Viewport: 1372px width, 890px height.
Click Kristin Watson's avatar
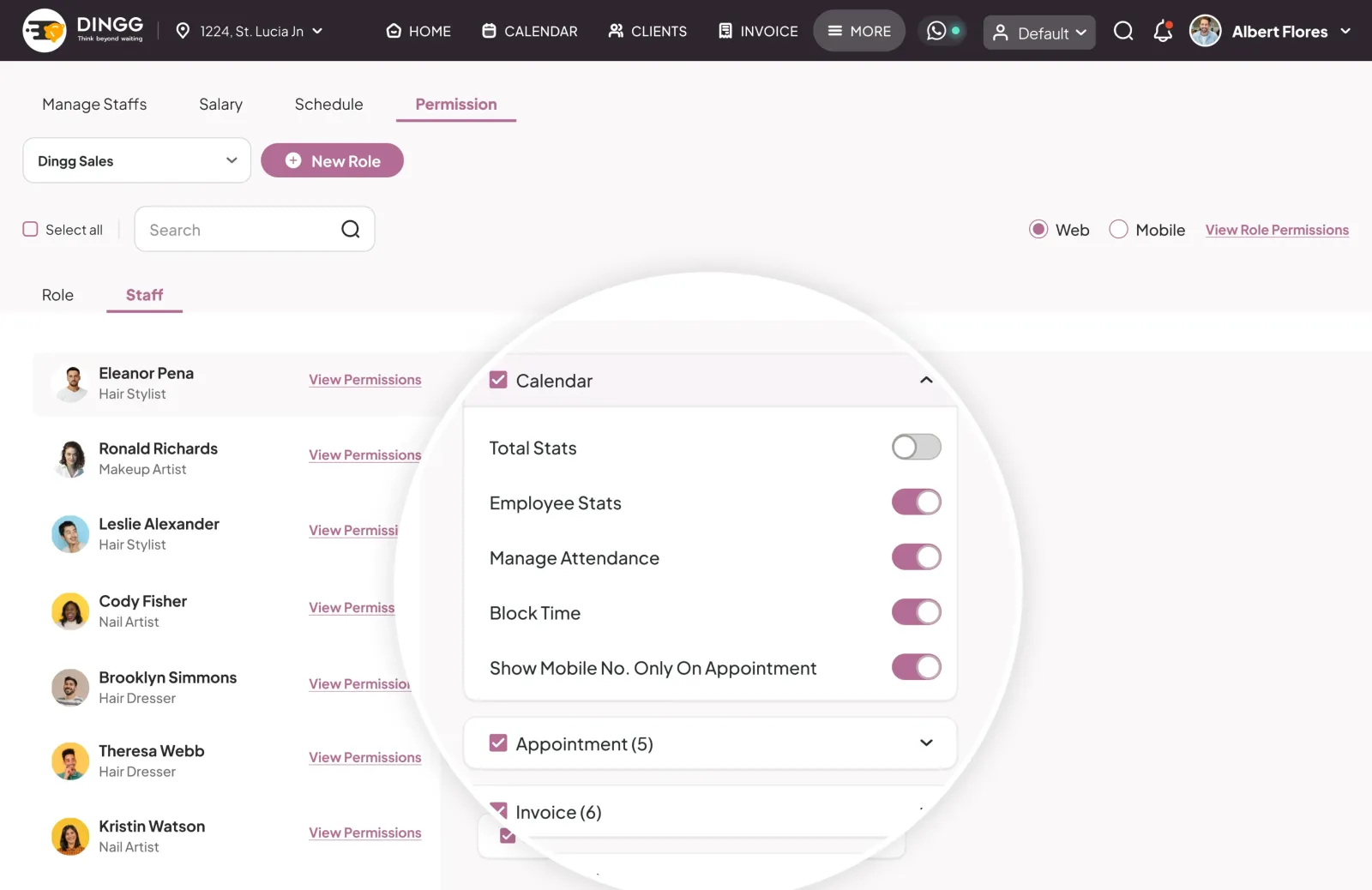tap(70, 837)
